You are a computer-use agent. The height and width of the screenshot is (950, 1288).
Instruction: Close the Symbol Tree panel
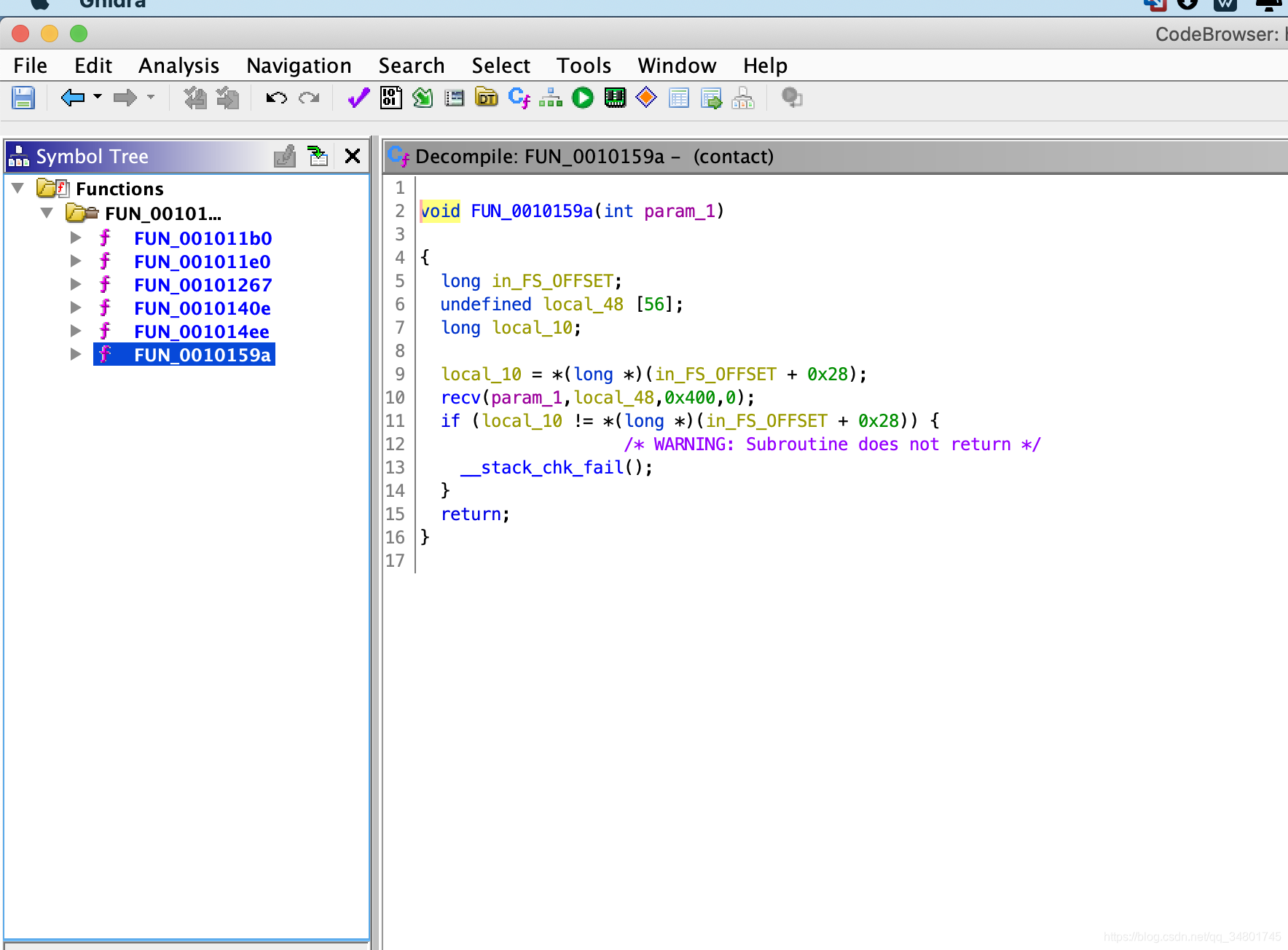tap(353, 156)
